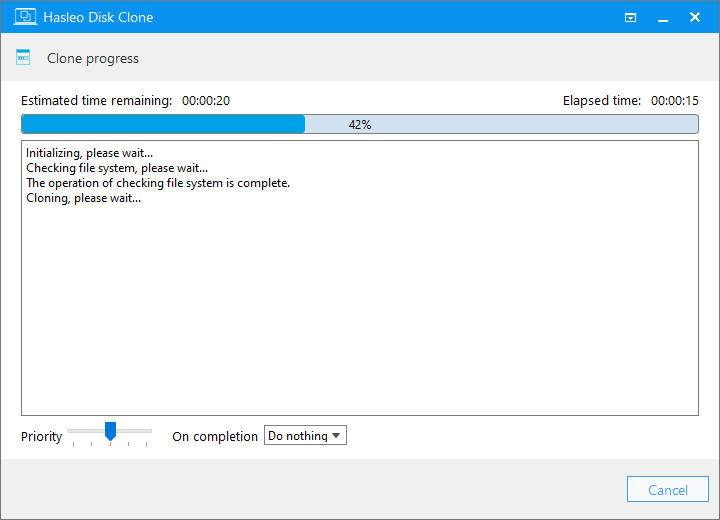
Task: Close the Hasleo Disk Clone window
Action: (695, 17)
